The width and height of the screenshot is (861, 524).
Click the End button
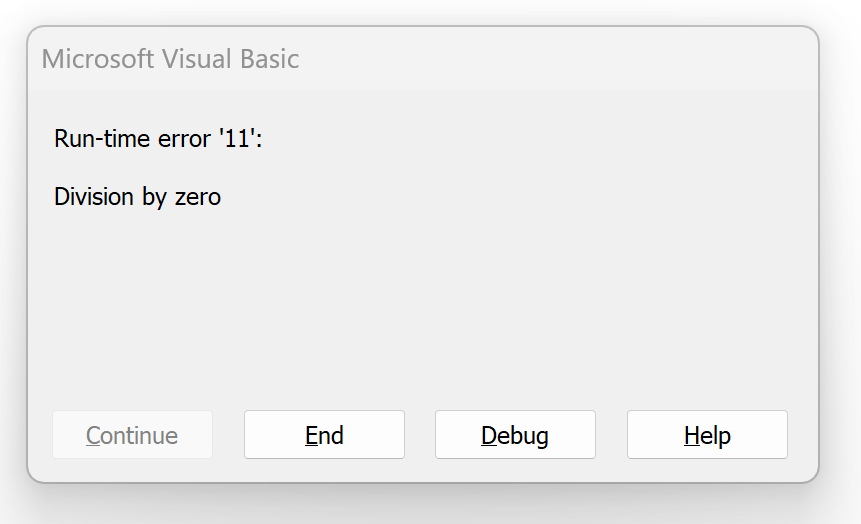(324, 435)
